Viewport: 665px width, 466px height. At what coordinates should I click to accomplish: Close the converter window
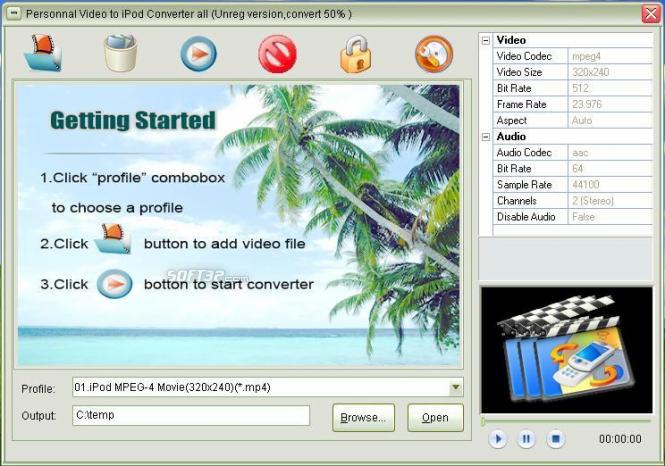point(651,14)
